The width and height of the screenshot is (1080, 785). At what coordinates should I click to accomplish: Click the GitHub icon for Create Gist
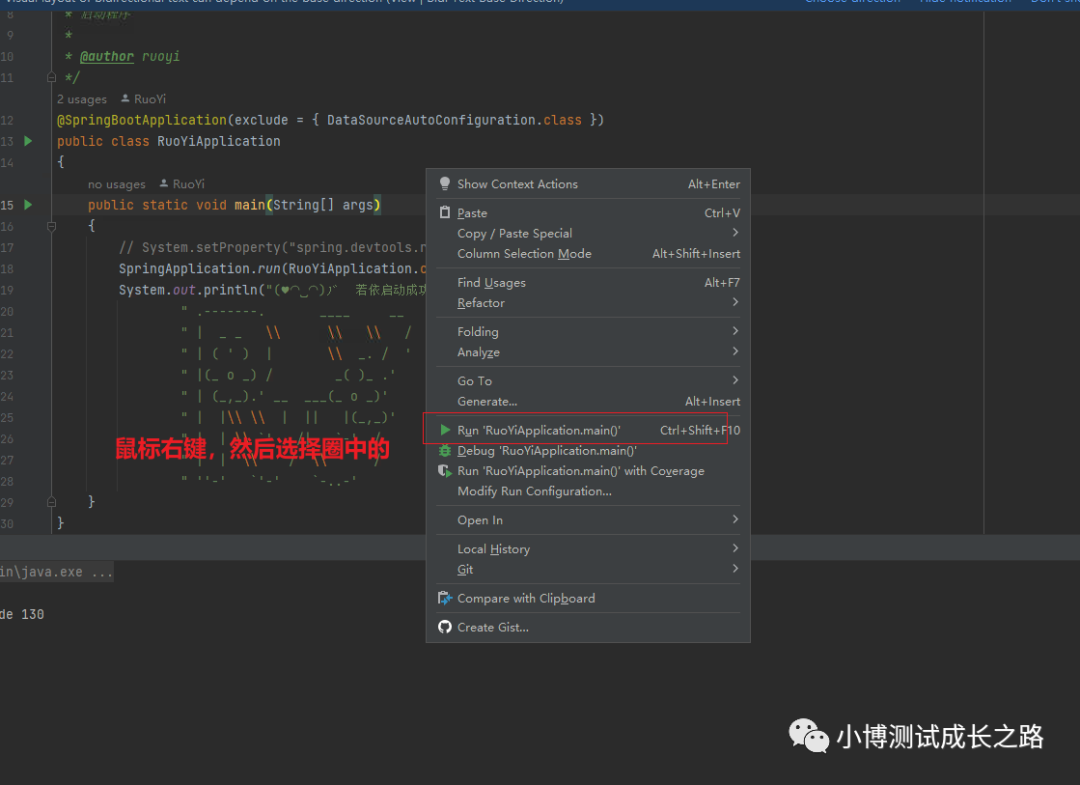click(445, 627)
